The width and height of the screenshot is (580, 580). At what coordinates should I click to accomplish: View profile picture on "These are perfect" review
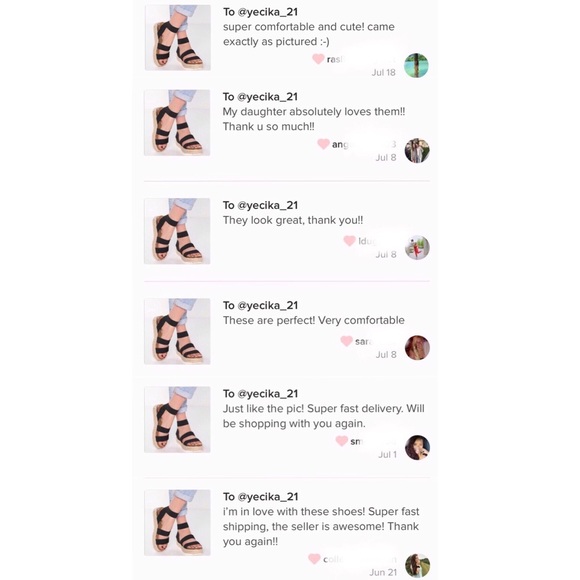(x=417, y=348)
